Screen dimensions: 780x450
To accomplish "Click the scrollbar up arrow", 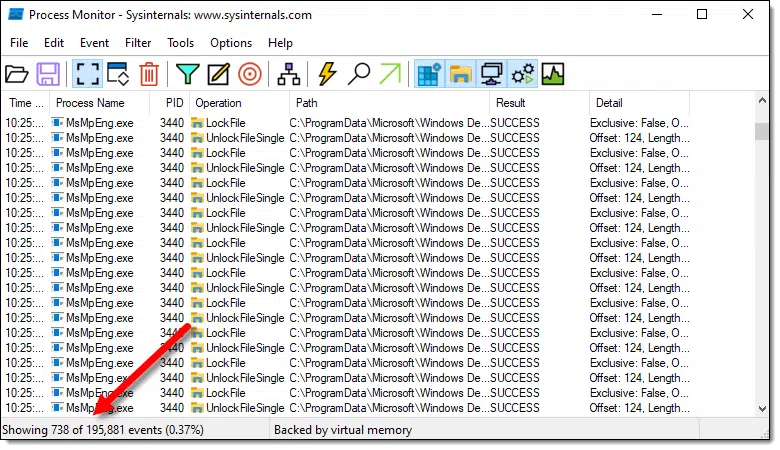I will click(x=762, y=100).
